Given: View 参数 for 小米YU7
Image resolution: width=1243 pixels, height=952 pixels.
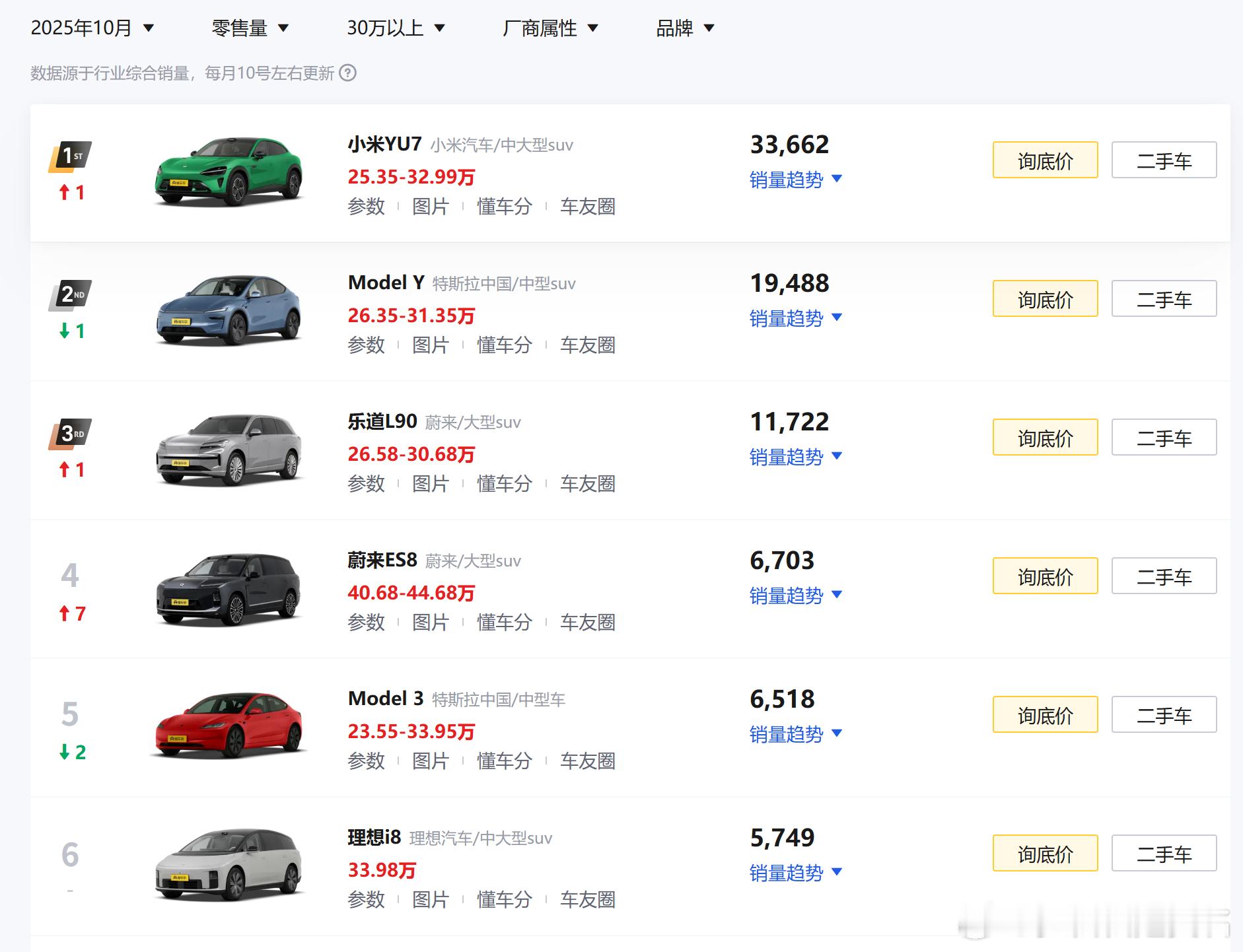Looking at the screenshot, I should 366,207.
